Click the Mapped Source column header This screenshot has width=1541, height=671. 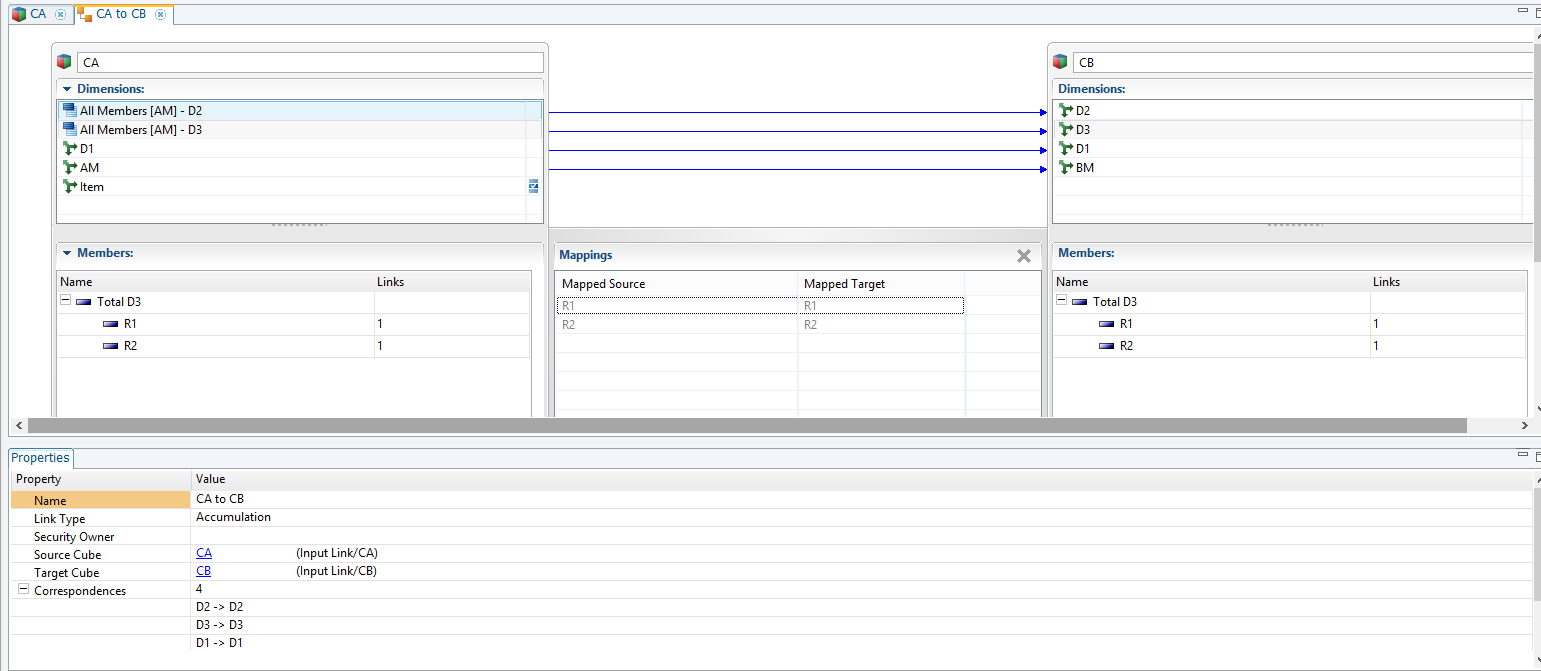pyautogui.click(x=676, y=284)
